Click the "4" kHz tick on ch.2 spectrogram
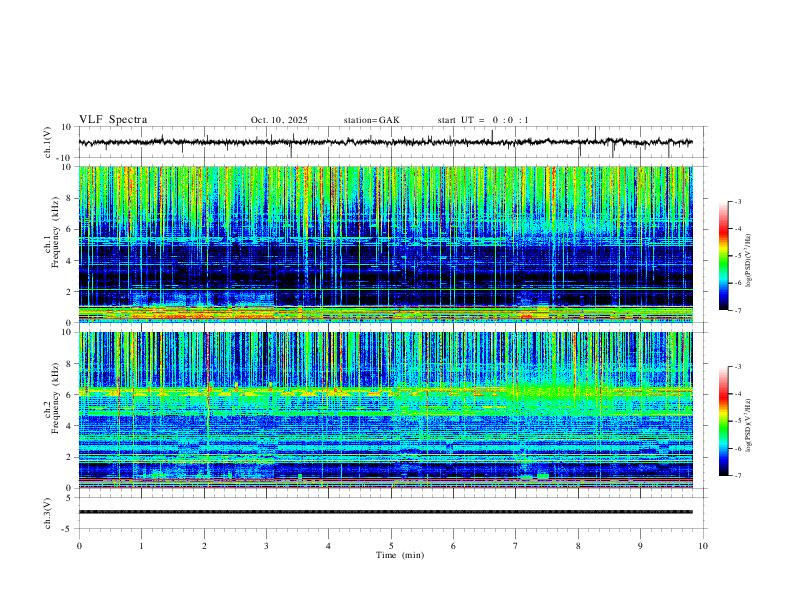 [x=69, y=426]
